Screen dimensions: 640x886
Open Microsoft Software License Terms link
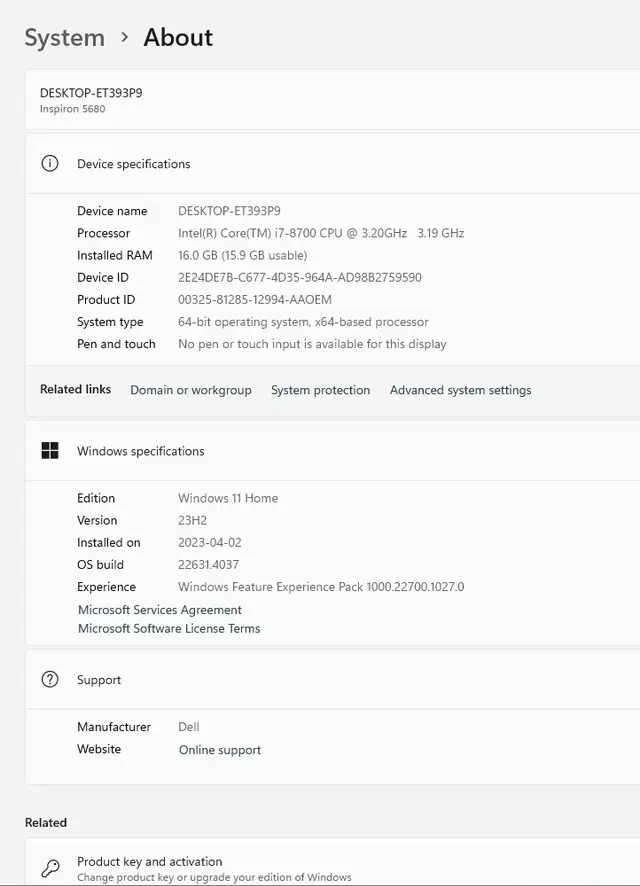pos(169,628)
